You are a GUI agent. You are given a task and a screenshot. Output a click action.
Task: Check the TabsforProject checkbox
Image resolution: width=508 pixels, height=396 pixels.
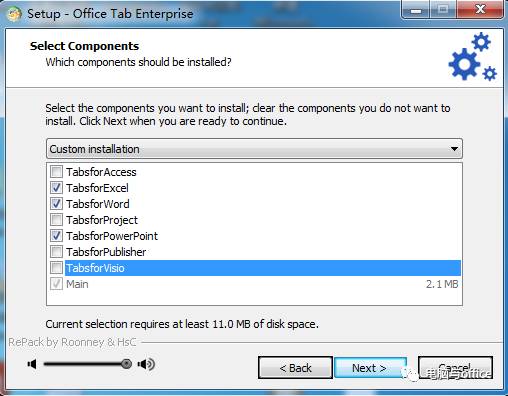[56, 220]
